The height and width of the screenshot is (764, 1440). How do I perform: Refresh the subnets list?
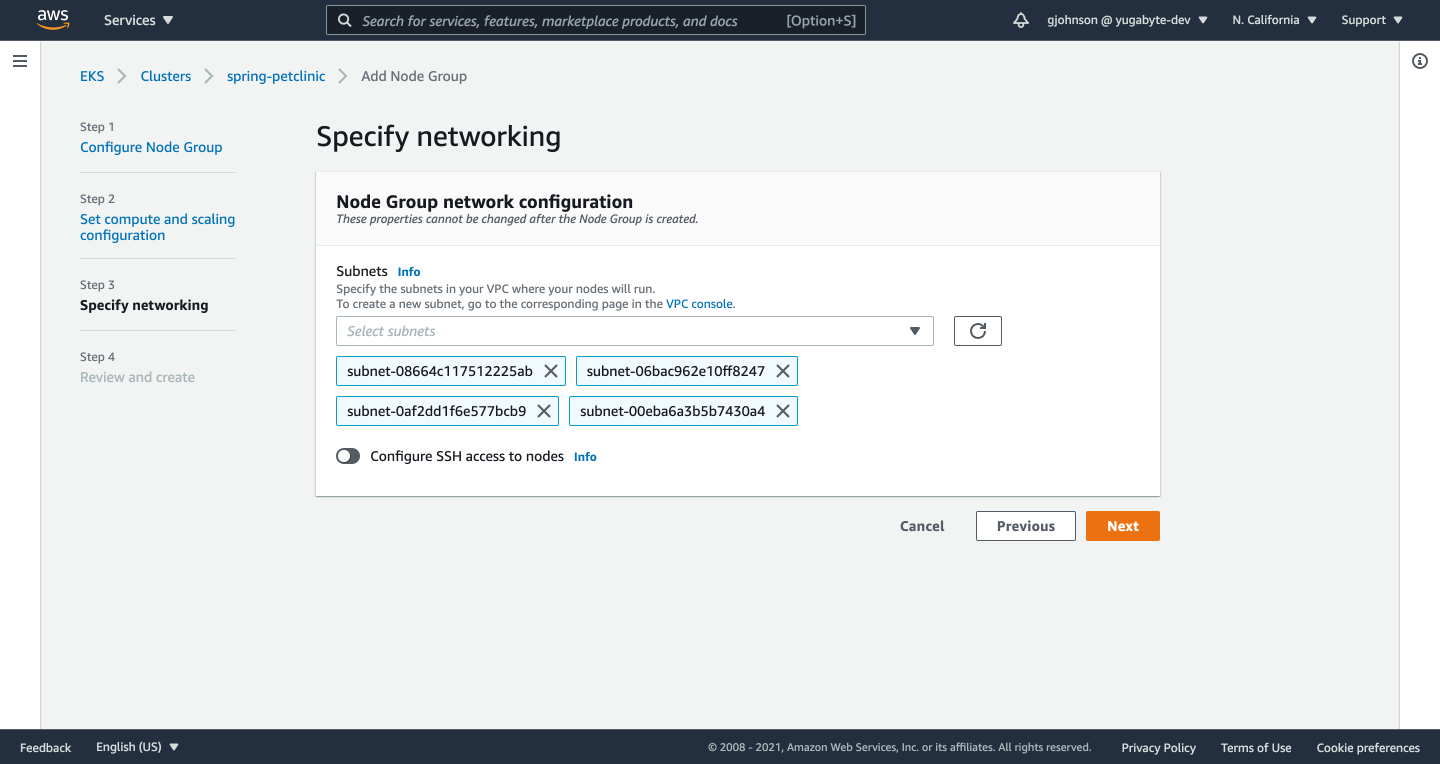[977, 330]
